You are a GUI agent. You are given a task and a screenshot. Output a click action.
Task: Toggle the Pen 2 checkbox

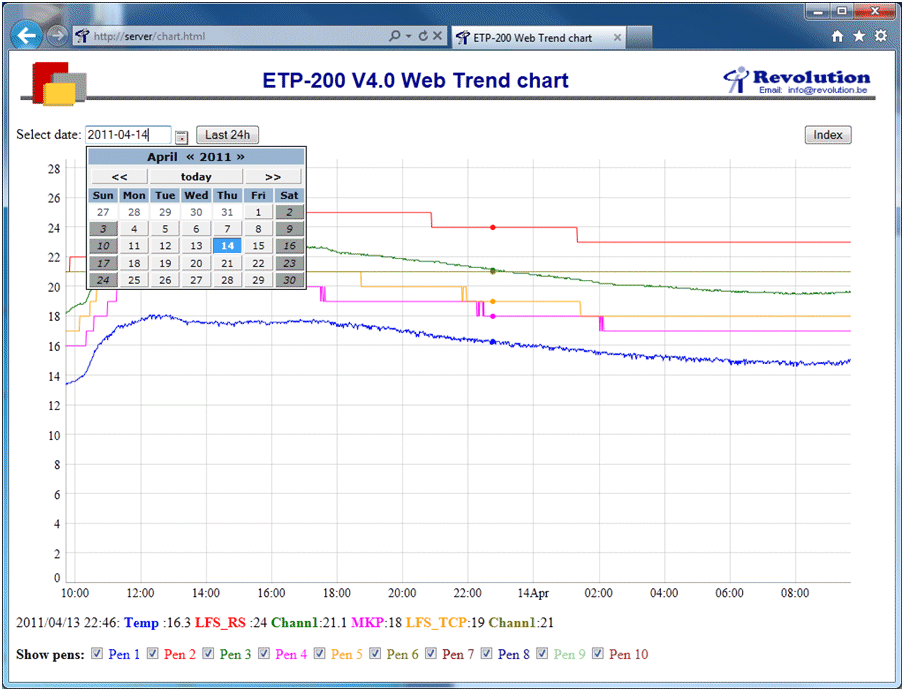(x=152, y=653)
